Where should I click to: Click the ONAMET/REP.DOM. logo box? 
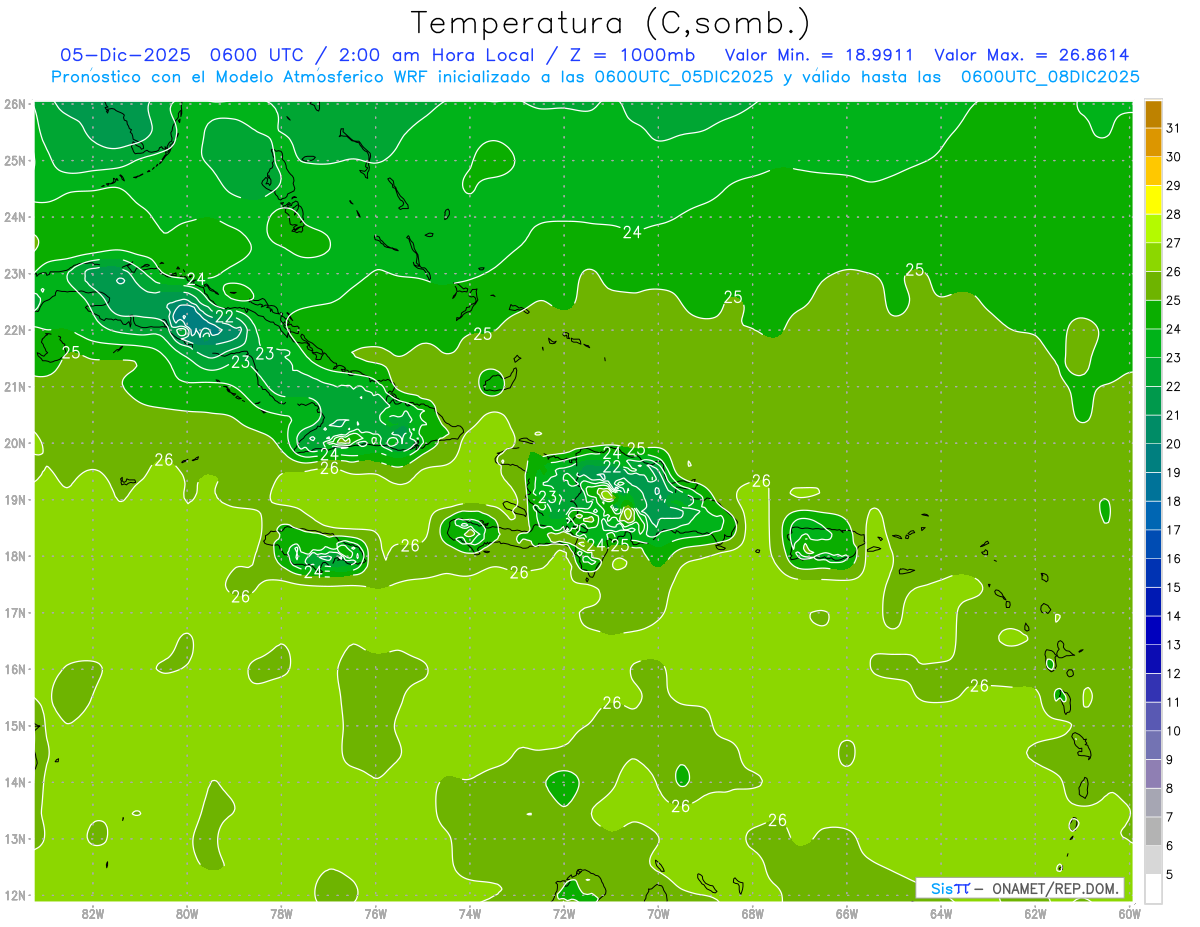coord(1019,888)
